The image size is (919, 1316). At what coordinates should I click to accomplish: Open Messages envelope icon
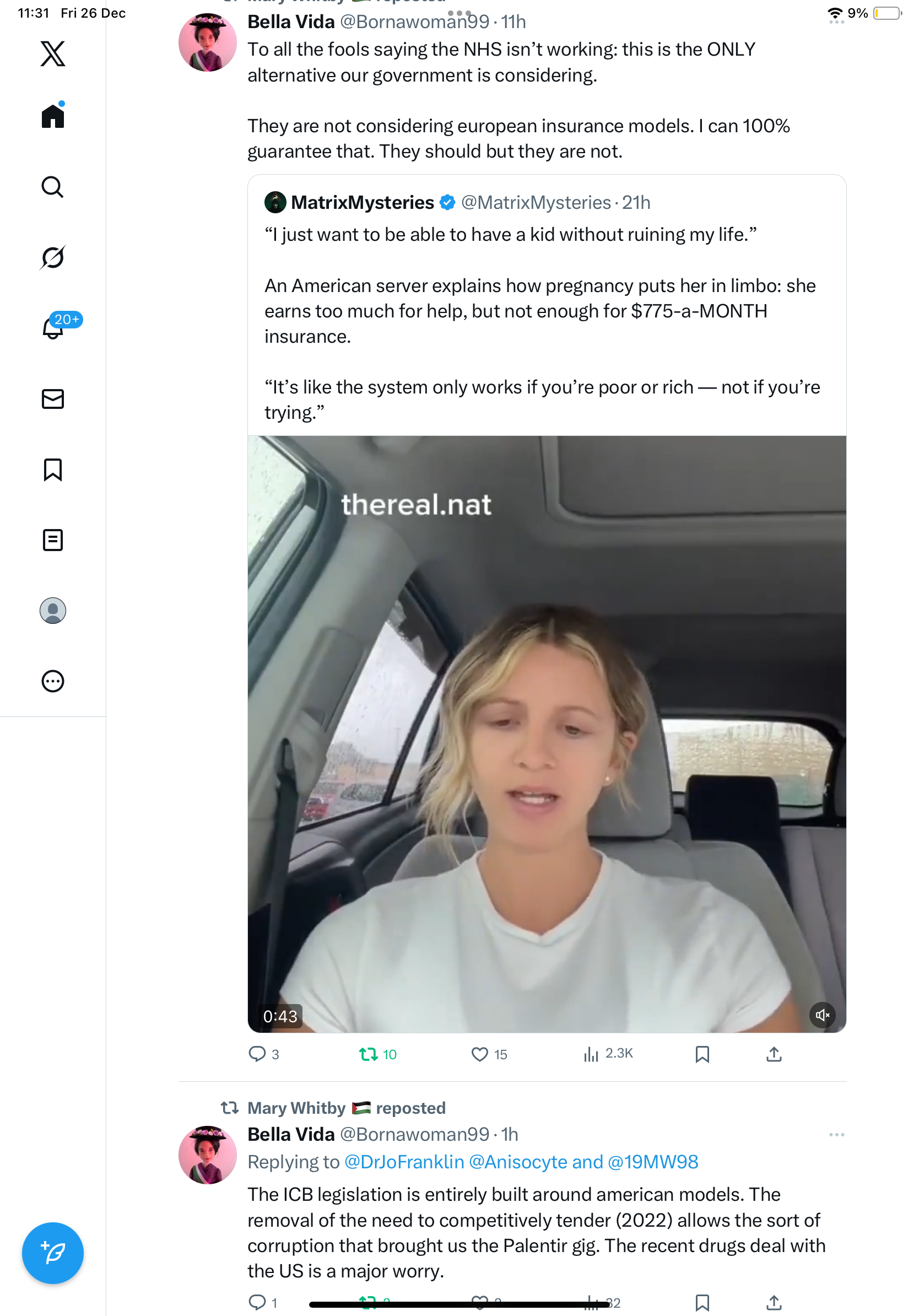point(53,399)
